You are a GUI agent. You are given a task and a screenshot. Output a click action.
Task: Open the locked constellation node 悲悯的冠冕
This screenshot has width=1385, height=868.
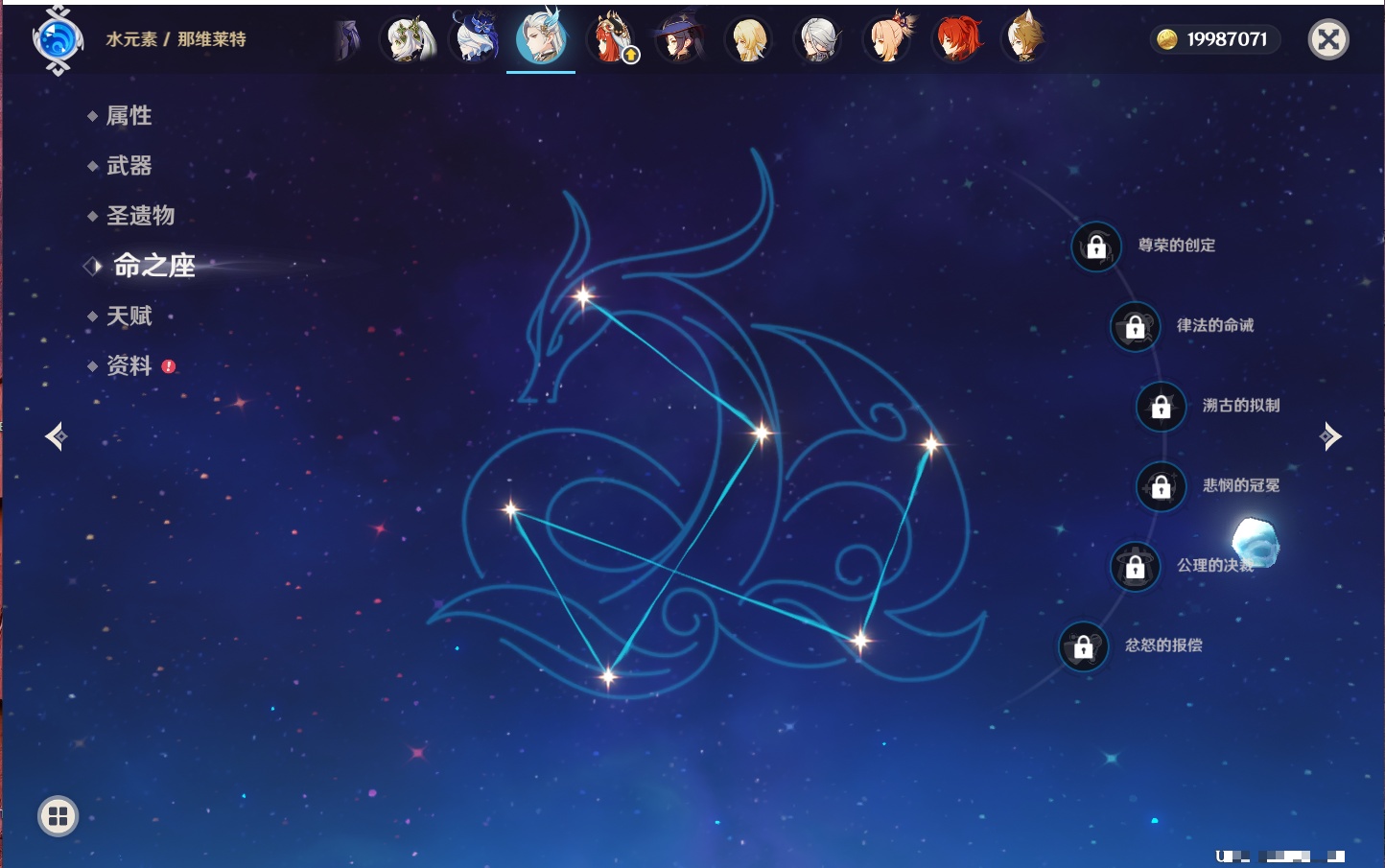coord(1161,486)
